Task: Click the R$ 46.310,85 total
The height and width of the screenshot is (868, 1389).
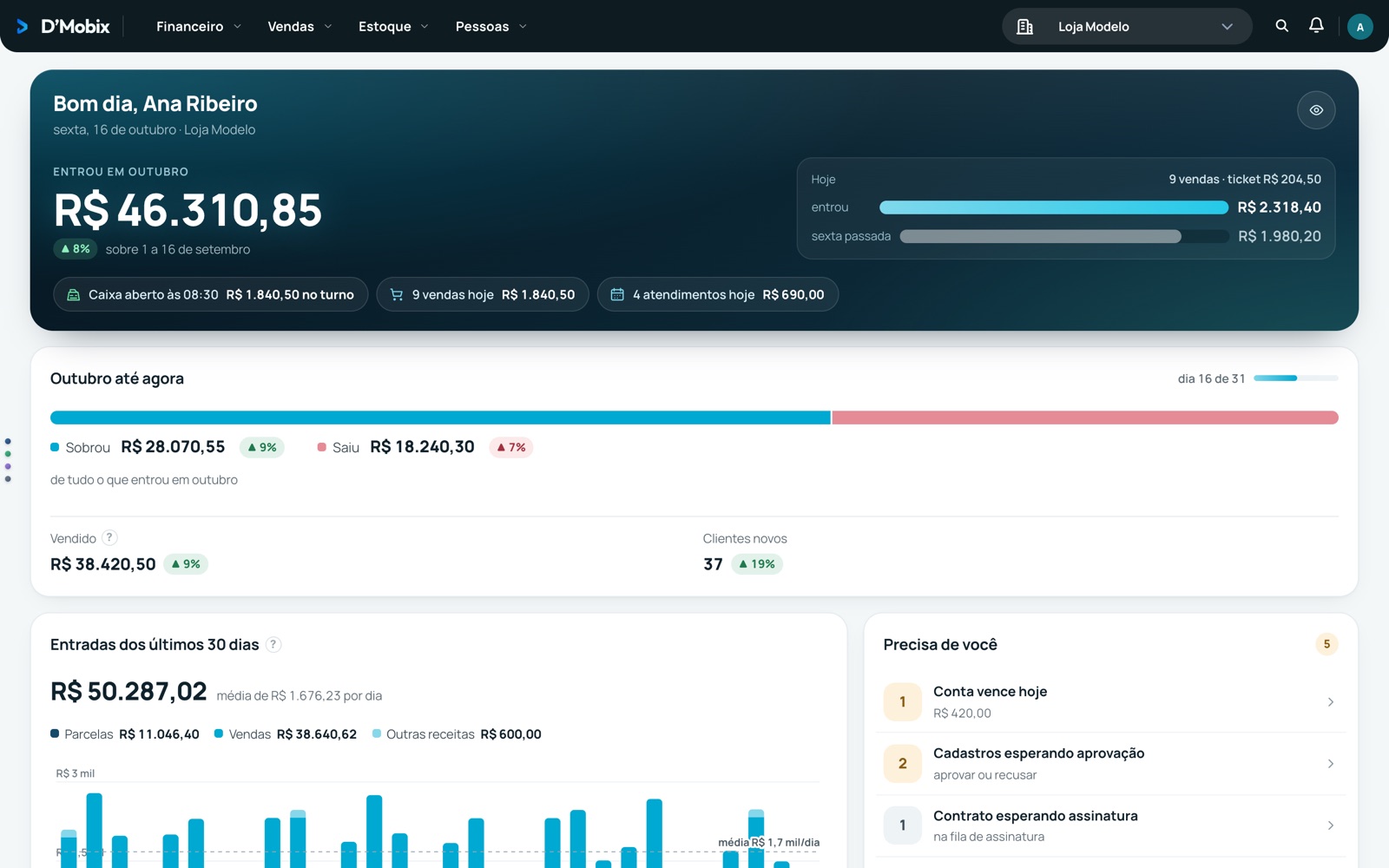Action: click(x=188, y=210)
